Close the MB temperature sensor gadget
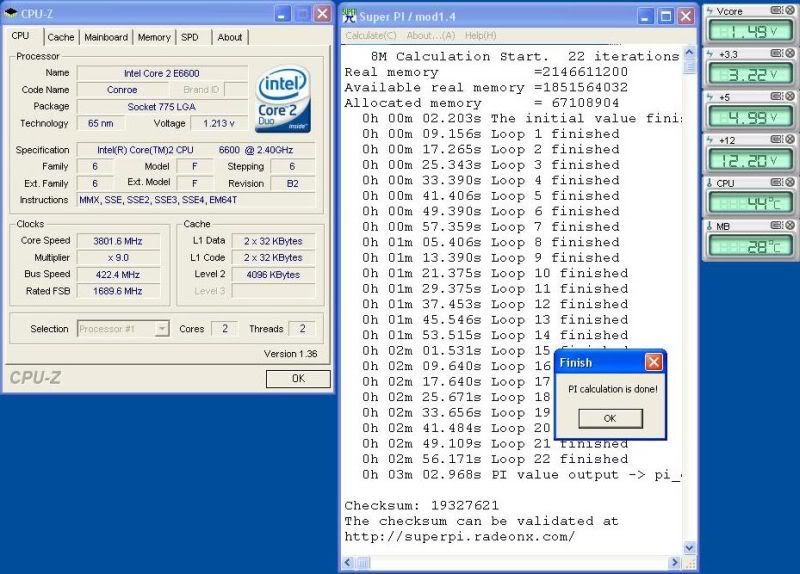 pos(789,225)
